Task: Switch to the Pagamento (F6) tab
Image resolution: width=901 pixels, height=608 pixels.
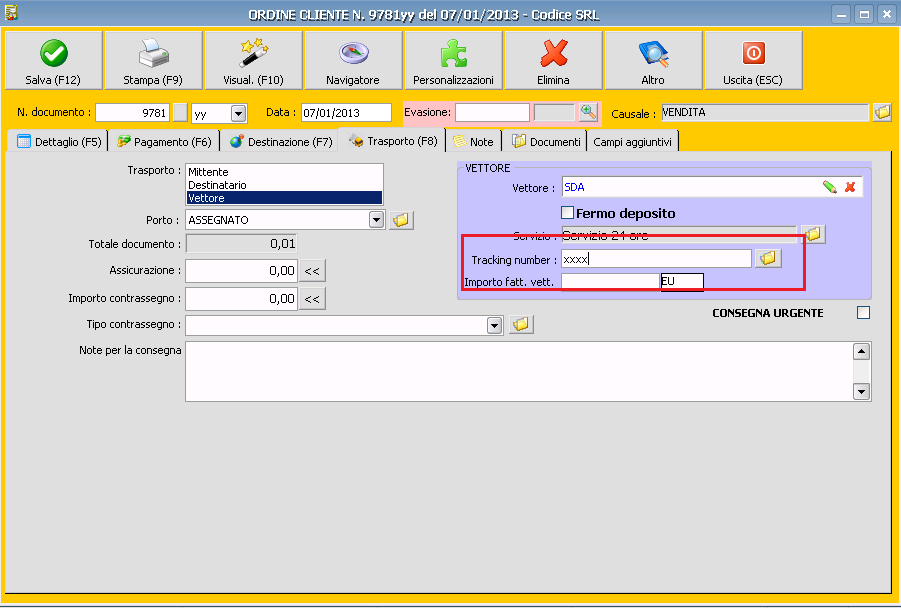Action: (165, 142)
